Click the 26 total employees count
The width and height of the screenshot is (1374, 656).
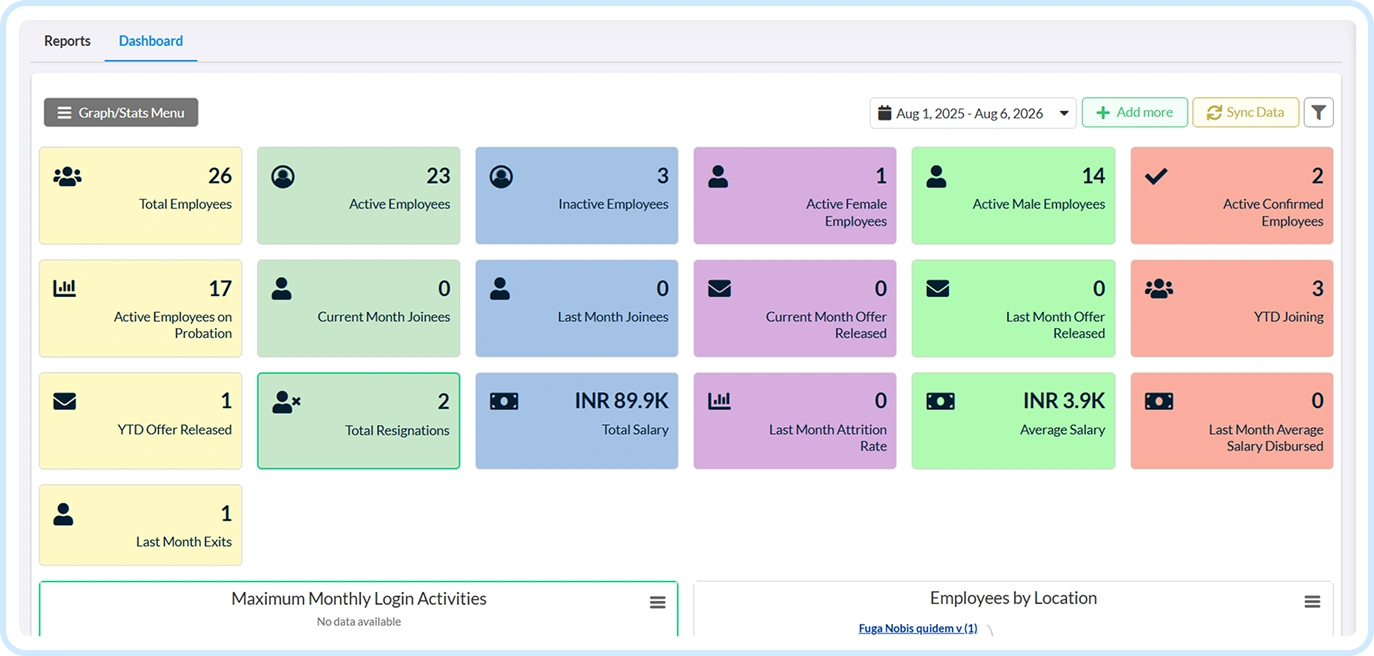point(220,176)
